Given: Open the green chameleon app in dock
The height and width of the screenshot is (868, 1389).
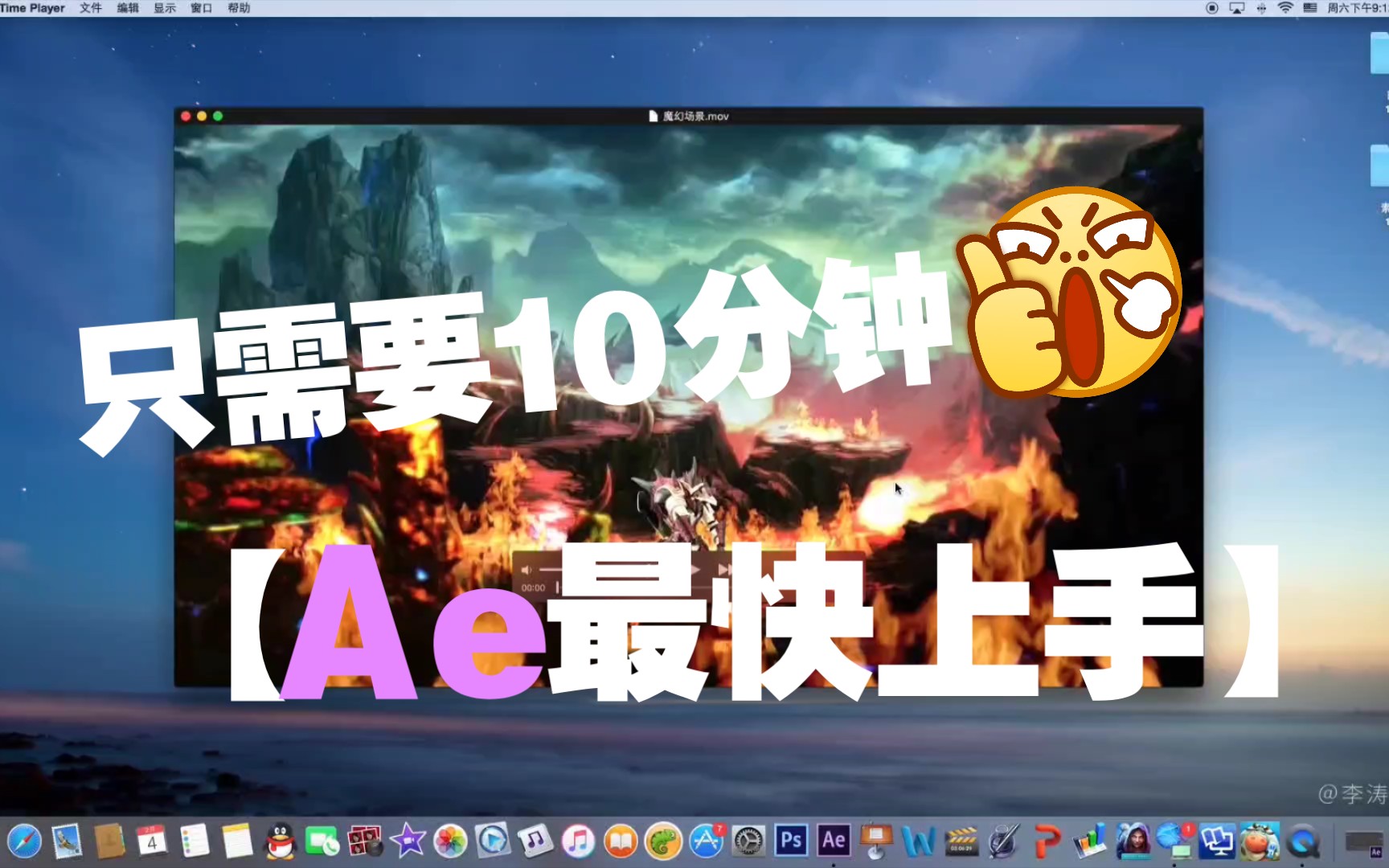Looking at the screenshot, I should [663, 841].
